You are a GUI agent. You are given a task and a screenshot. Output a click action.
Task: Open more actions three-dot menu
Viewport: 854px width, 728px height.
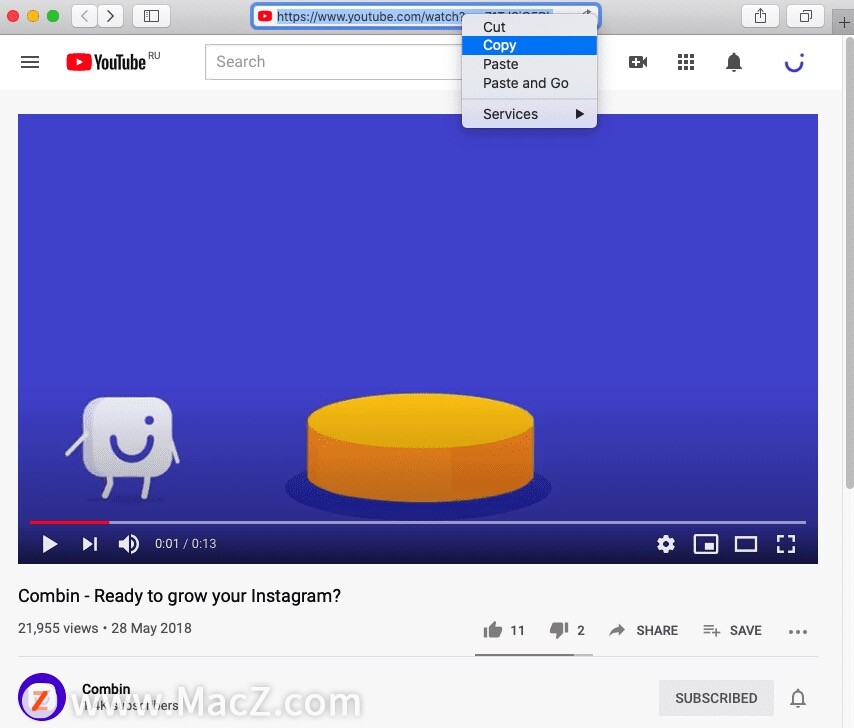[x=798, y=632]
